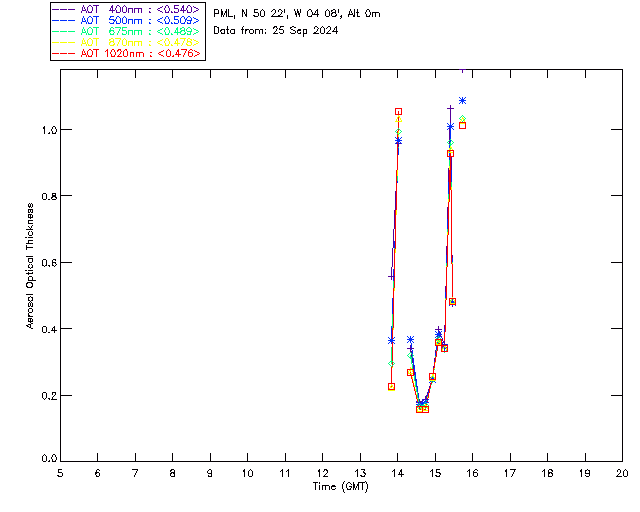The image size is (640, 512).
Task: Click the 1.0 value on the y-axis
Action: [49, 130]
